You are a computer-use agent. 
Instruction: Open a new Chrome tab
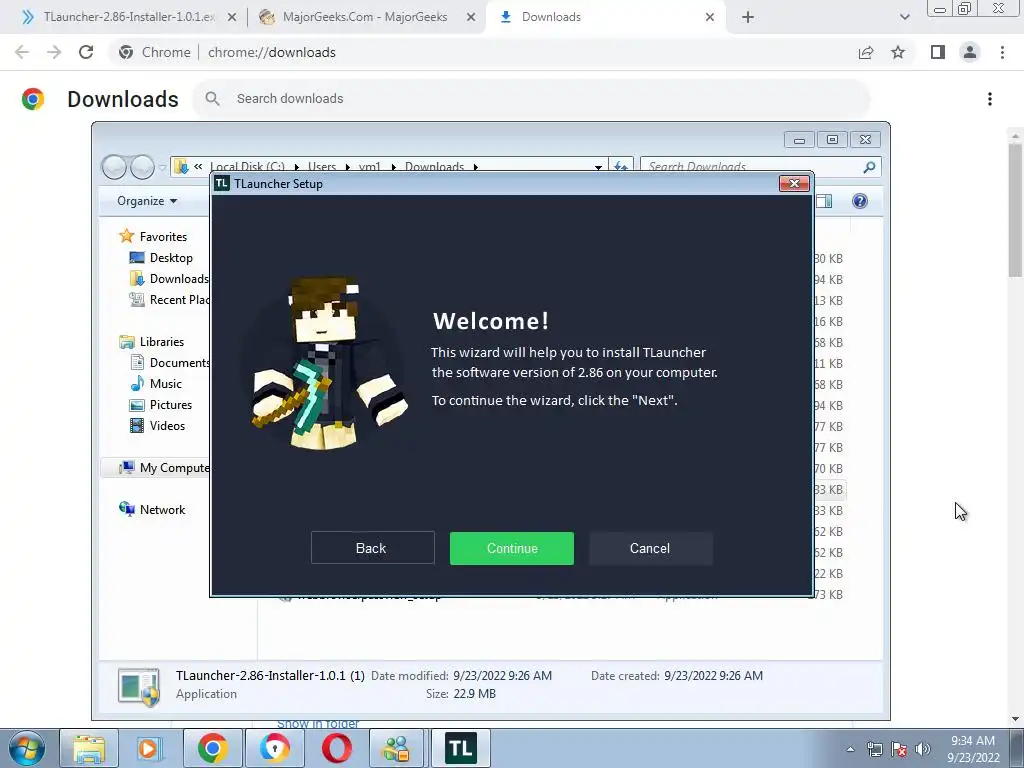[x=748, y=17]
